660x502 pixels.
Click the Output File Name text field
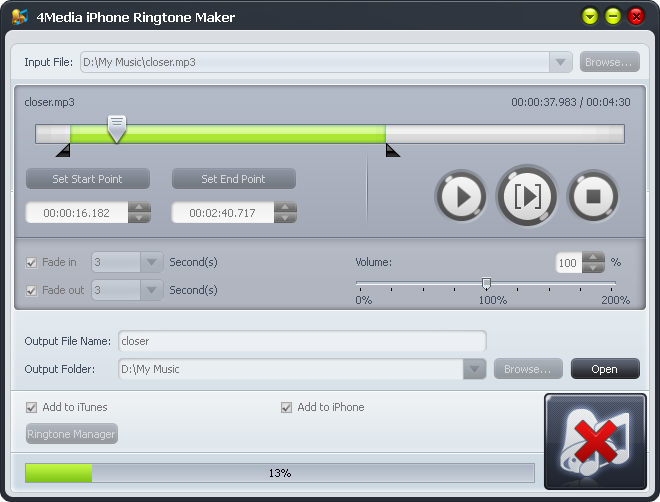click(302, 341)
